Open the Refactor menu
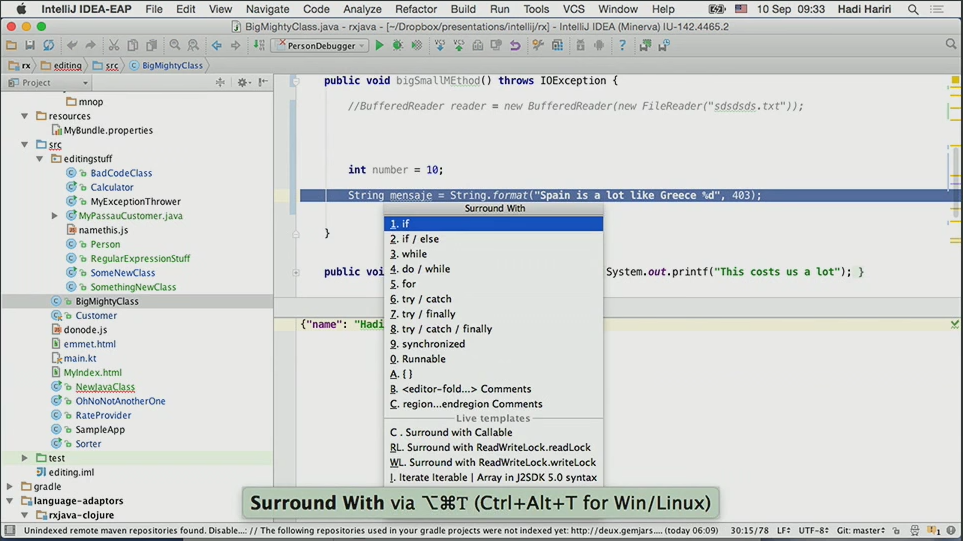This screenshot has height=541, width=963. (x=416, y=9)
